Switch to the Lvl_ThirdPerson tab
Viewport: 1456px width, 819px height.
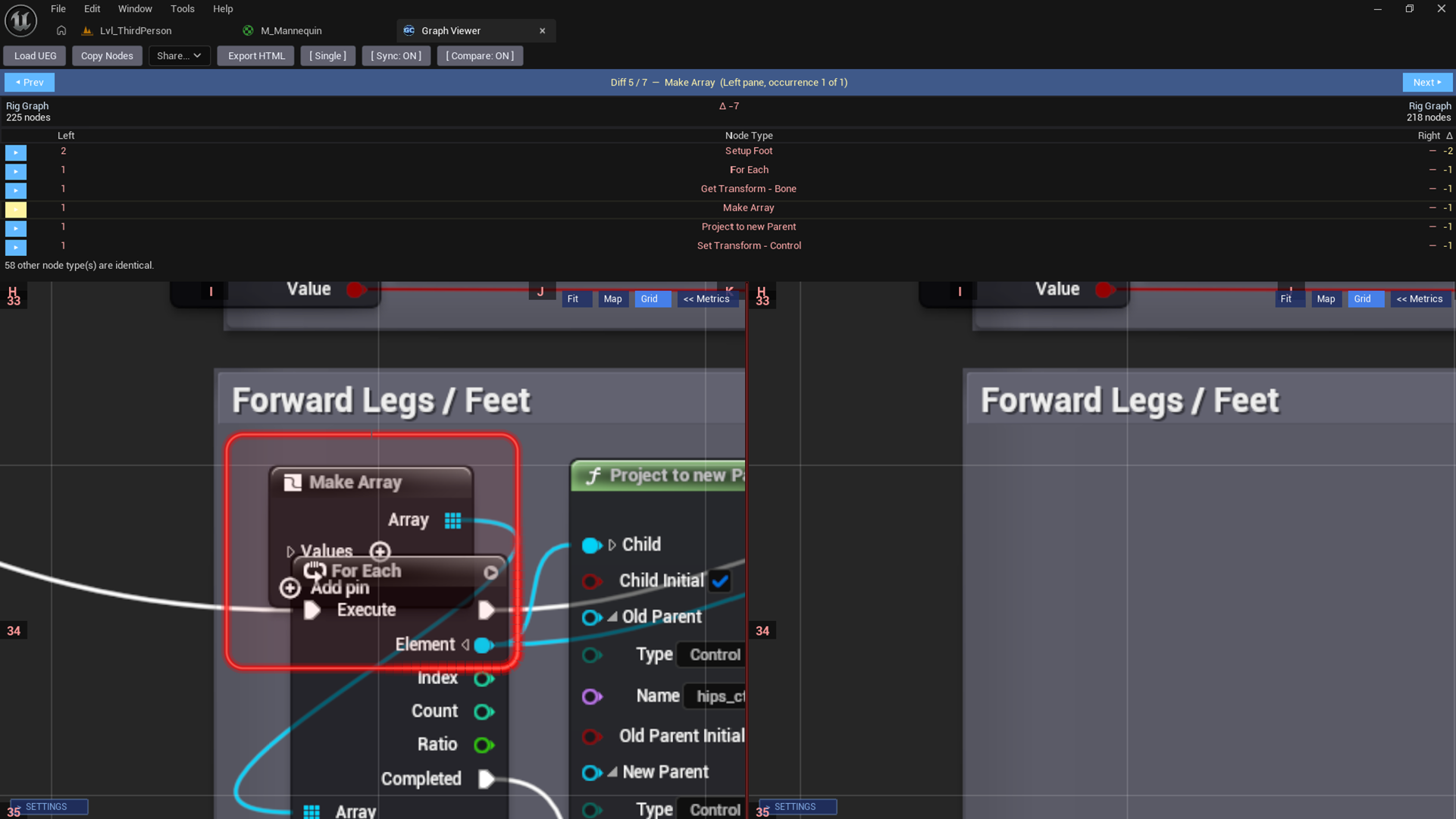pyautogui.click(x=136, y=31)
